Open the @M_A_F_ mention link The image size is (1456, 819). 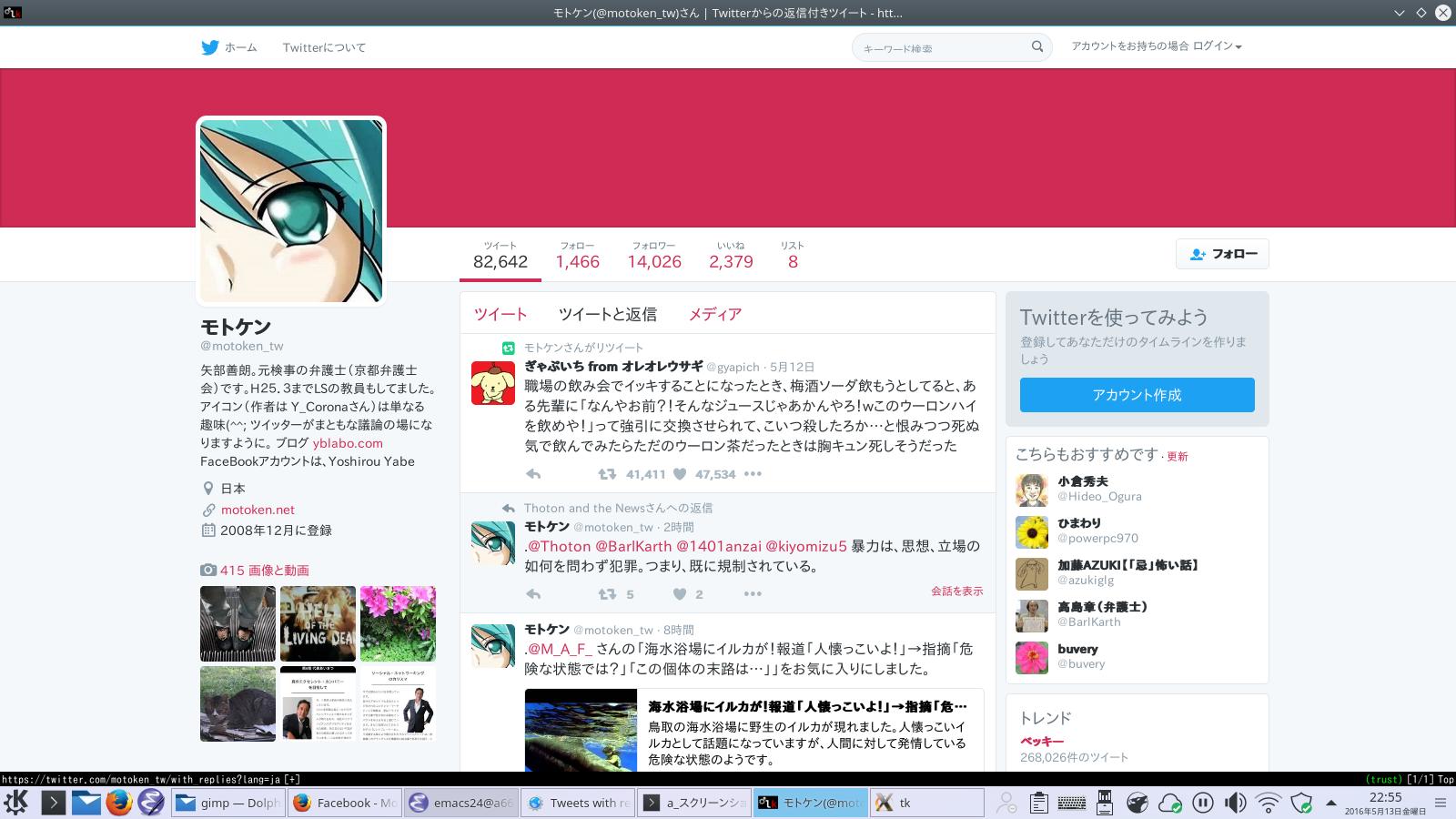[561, 649]
